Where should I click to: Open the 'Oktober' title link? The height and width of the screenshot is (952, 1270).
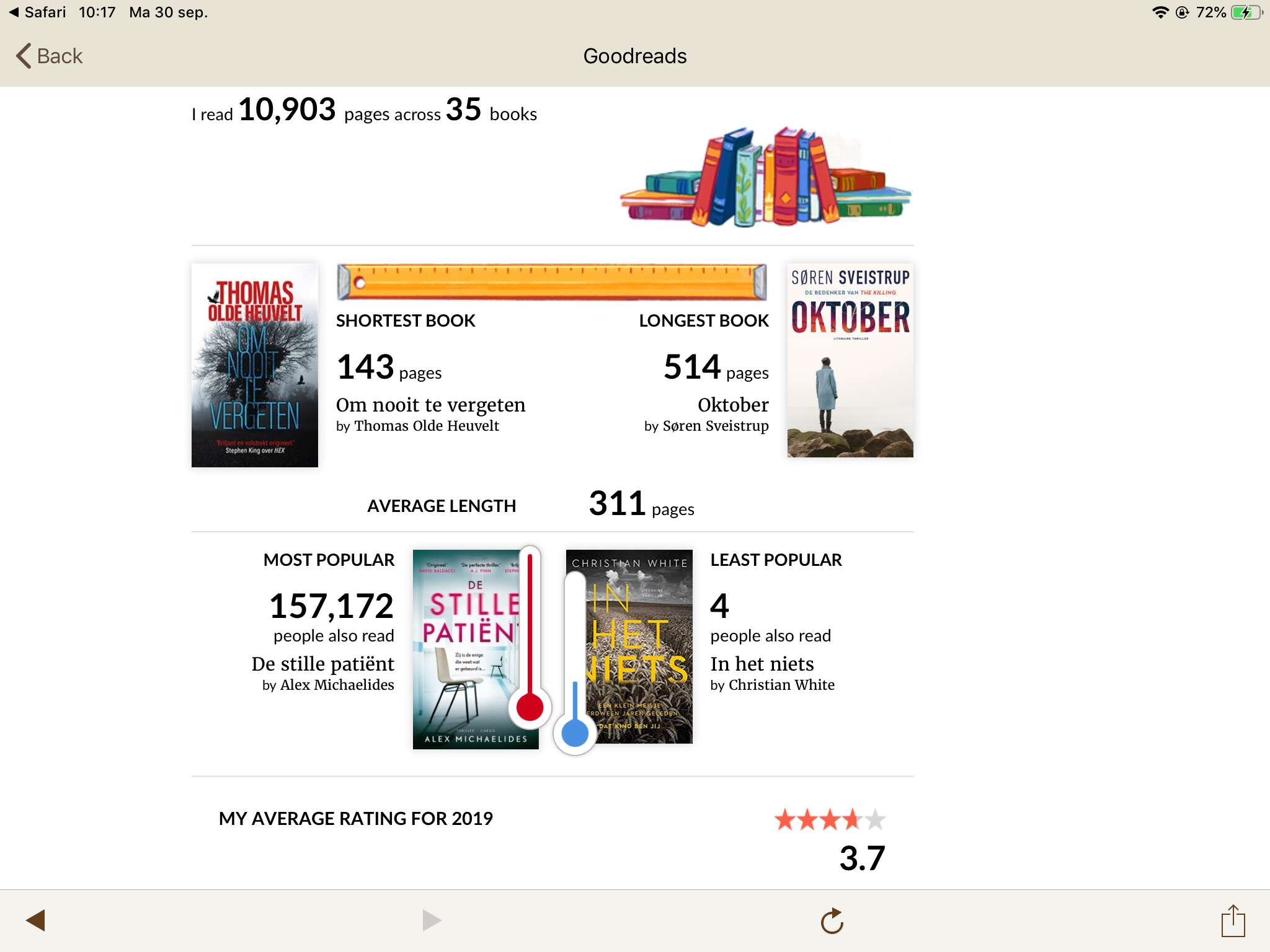733,405
